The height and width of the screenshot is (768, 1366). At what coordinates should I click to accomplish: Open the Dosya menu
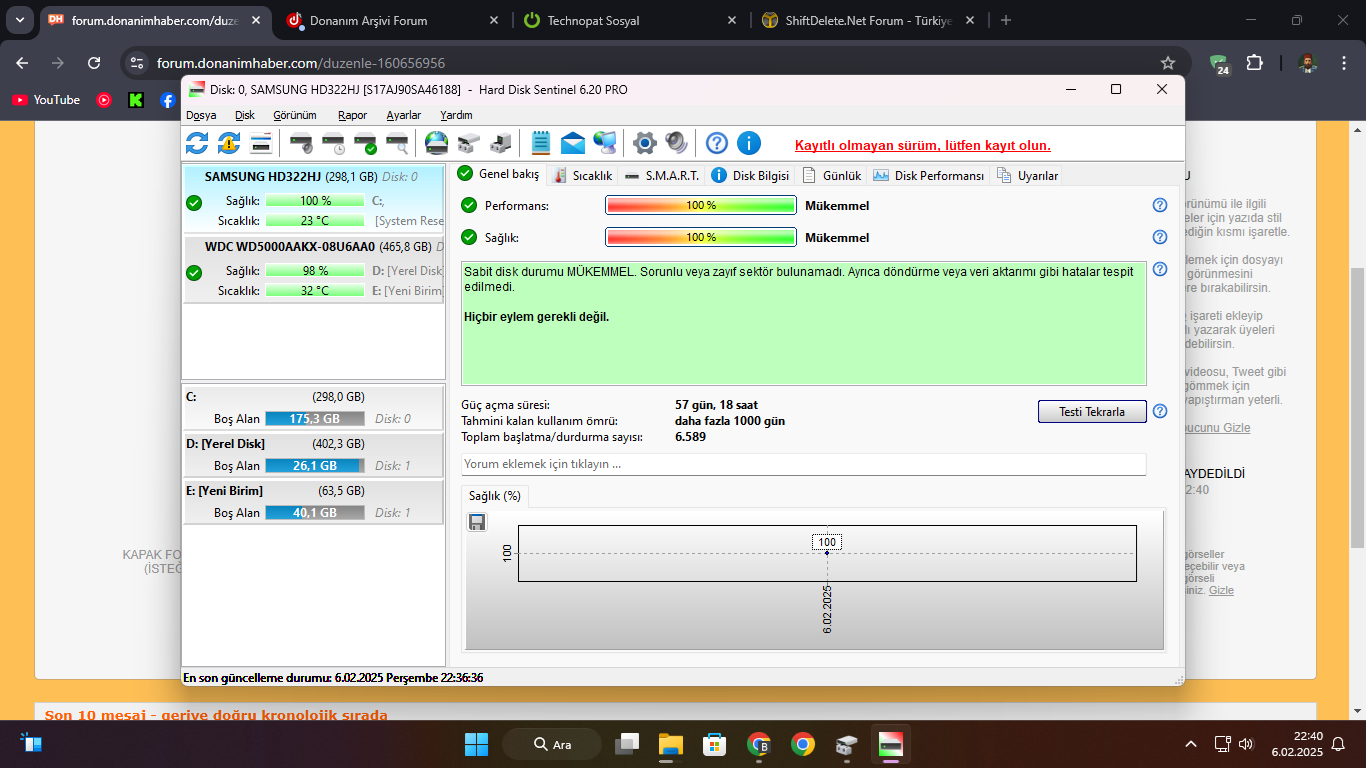(201, 115)
